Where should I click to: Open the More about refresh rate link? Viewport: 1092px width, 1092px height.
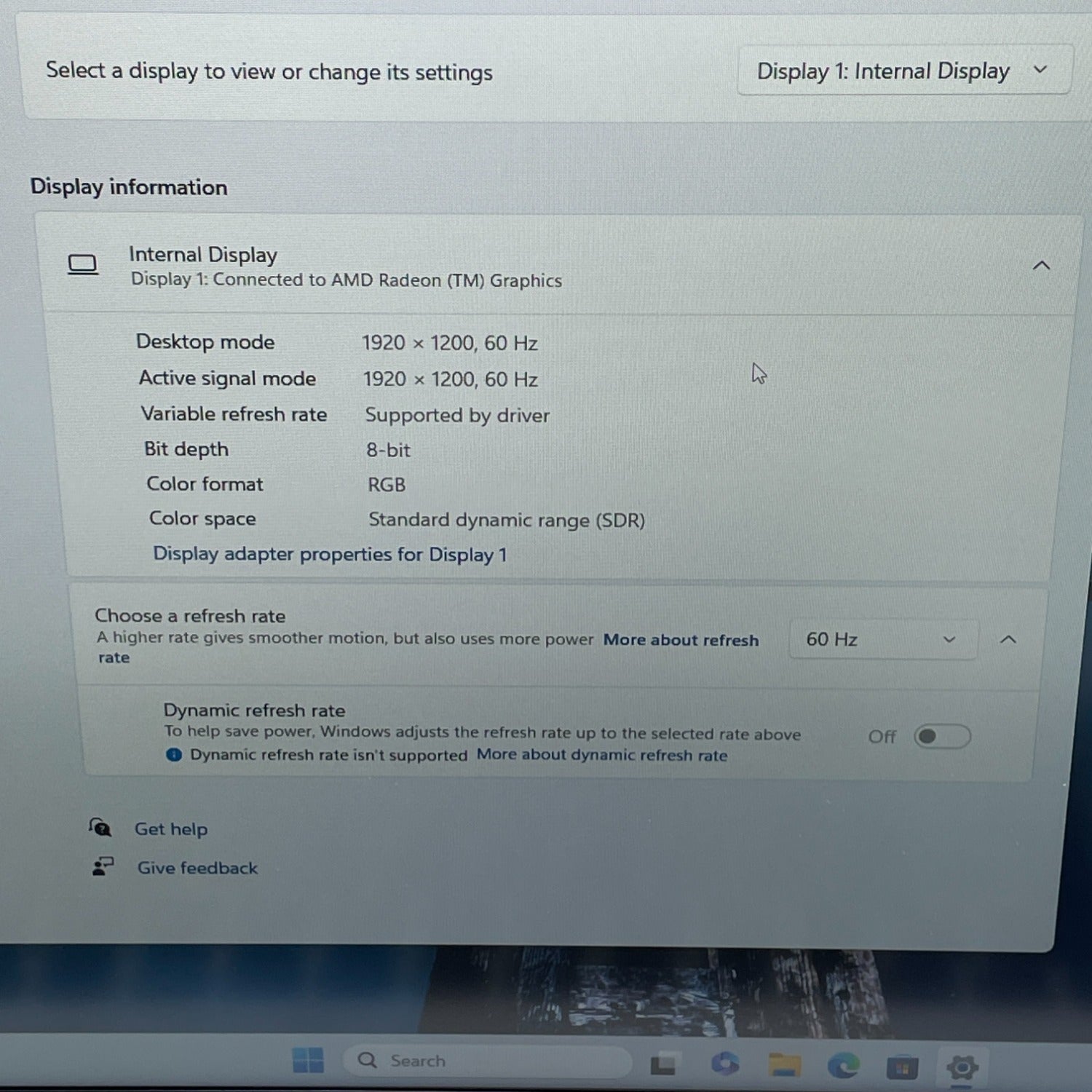point(680,640)
